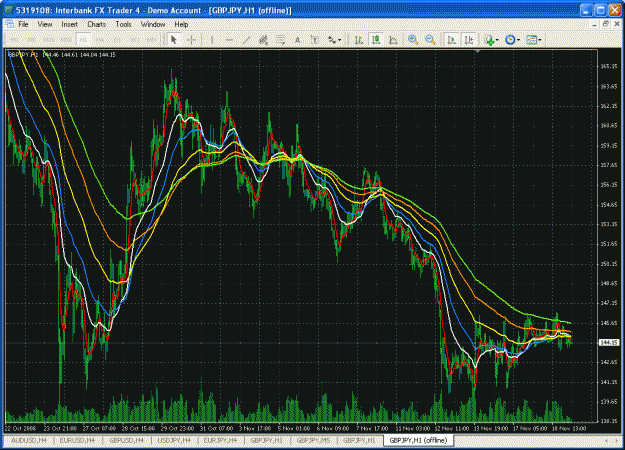The image size is (625, 450).
Task: Select the cursor arrow tool
Action: point(173,40)
